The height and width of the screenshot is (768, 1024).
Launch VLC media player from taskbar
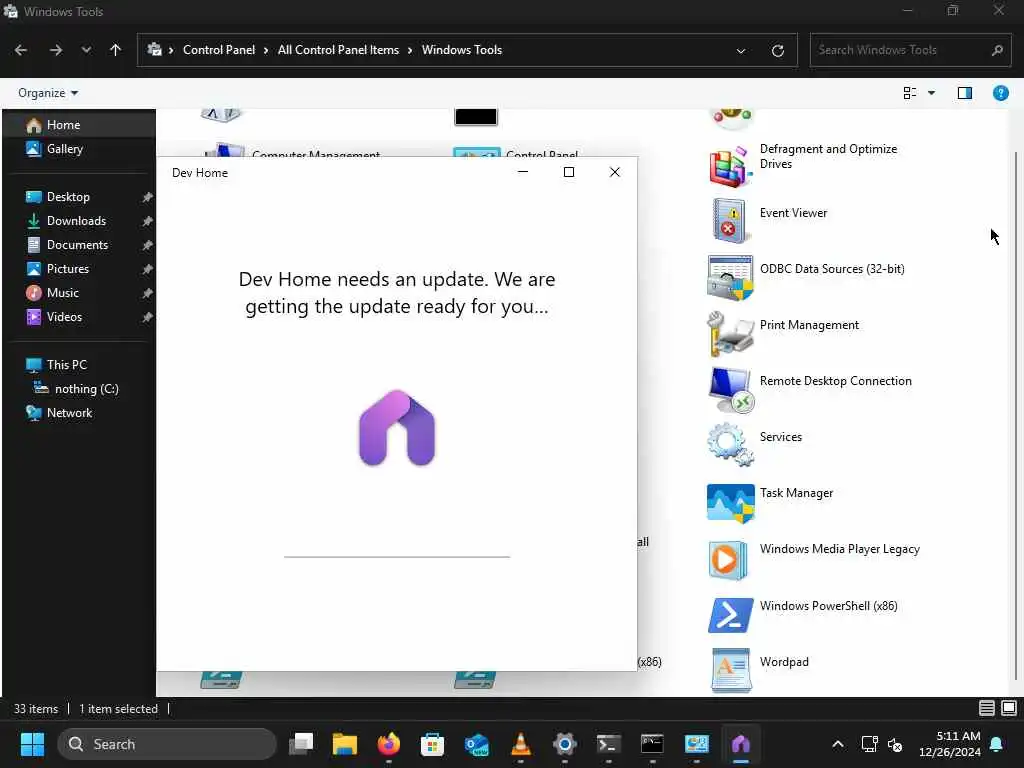click(x=520, y=744)
